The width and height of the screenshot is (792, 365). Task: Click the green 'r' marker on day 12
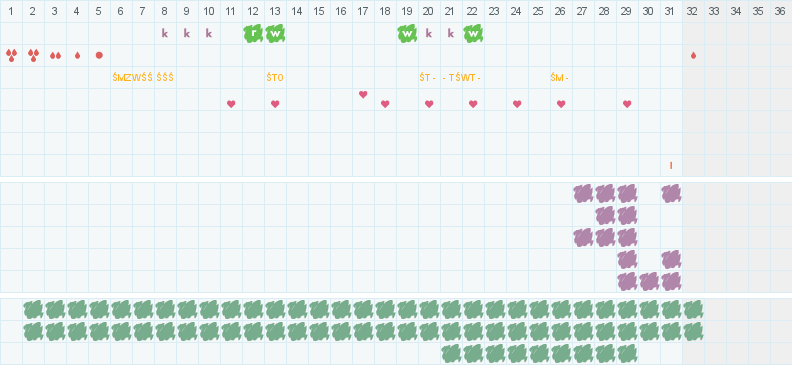(x=253, y=33)
